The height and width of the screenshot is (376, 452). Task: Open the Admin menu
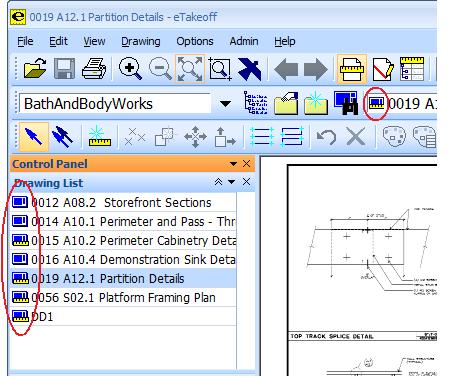click(x=244, y=41)
